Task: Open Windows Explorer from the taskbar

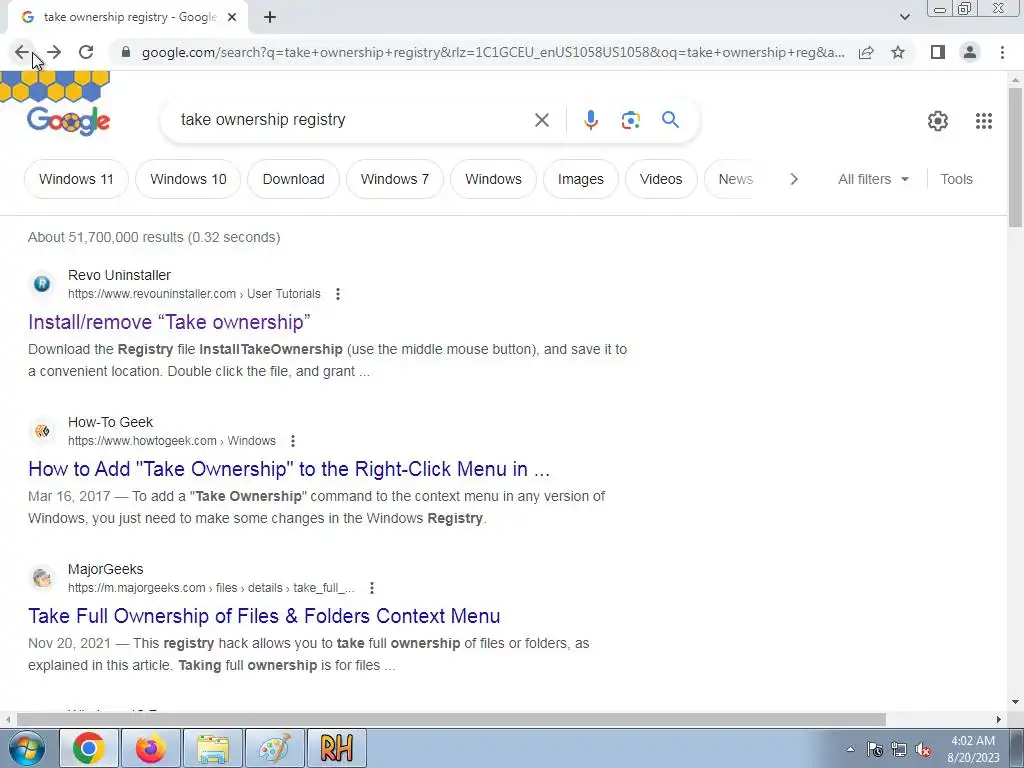Action: coord(213,748)
